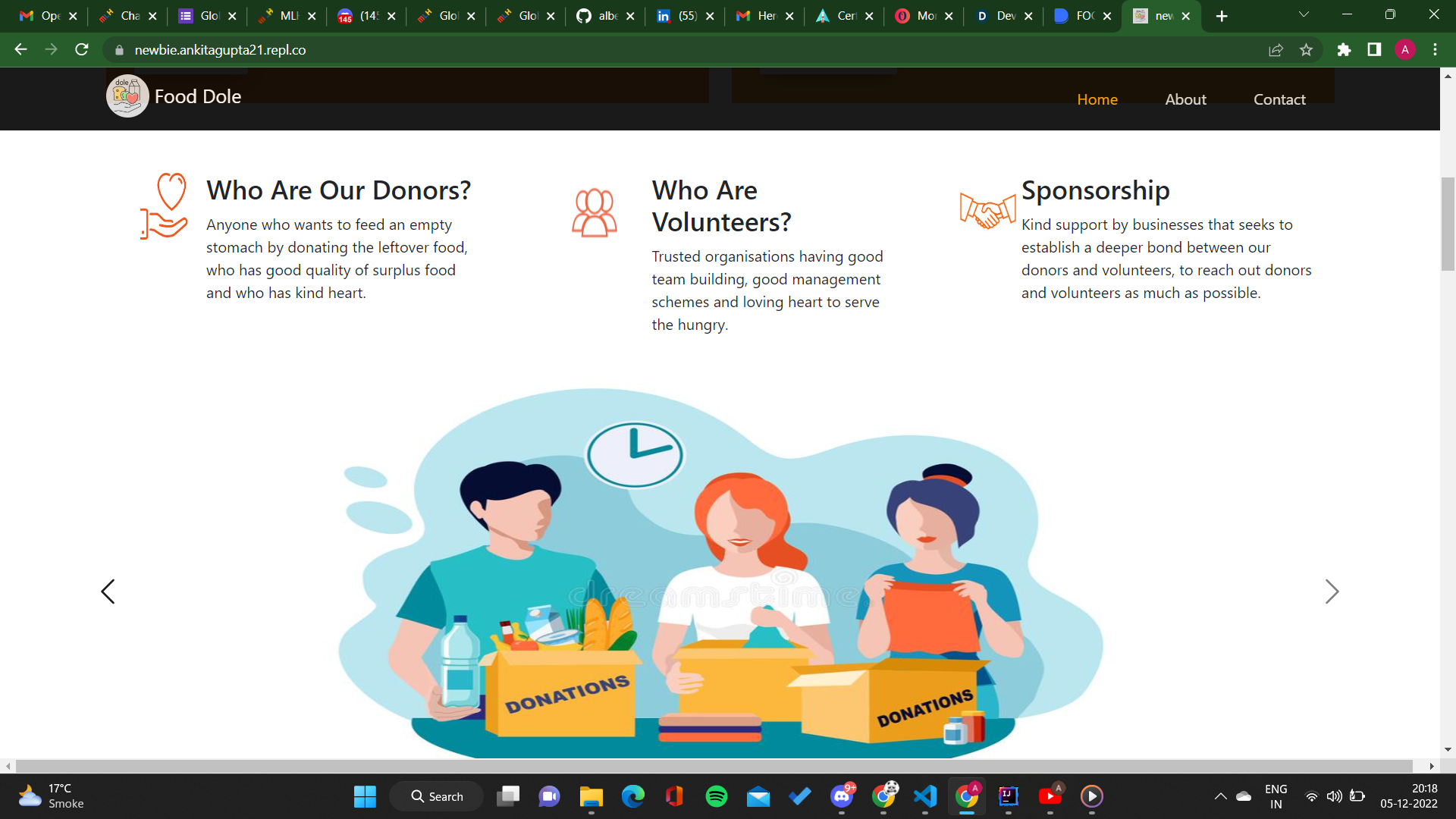Click the donors heart-in-hand icon

pyautogui.click(x=164, y=206)
